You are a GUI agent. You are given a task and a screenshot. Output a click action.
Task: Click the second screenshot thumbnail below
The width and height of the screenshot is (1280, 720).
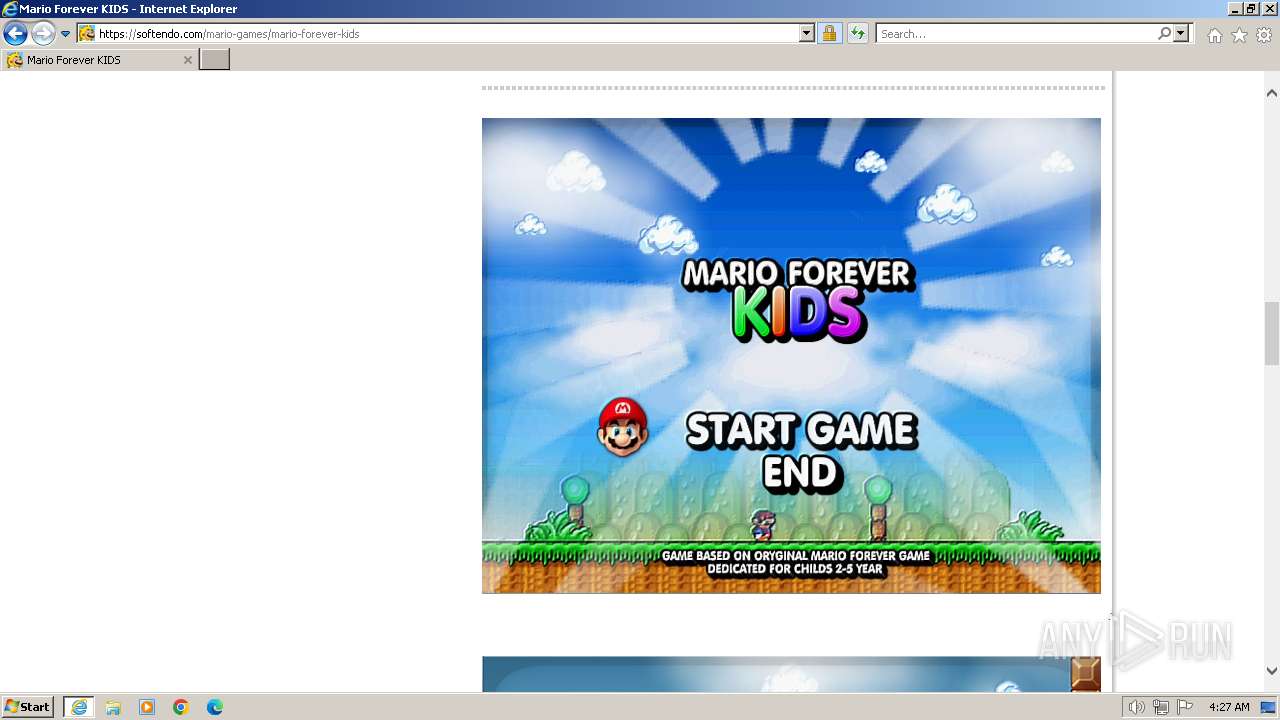(791, 674)
